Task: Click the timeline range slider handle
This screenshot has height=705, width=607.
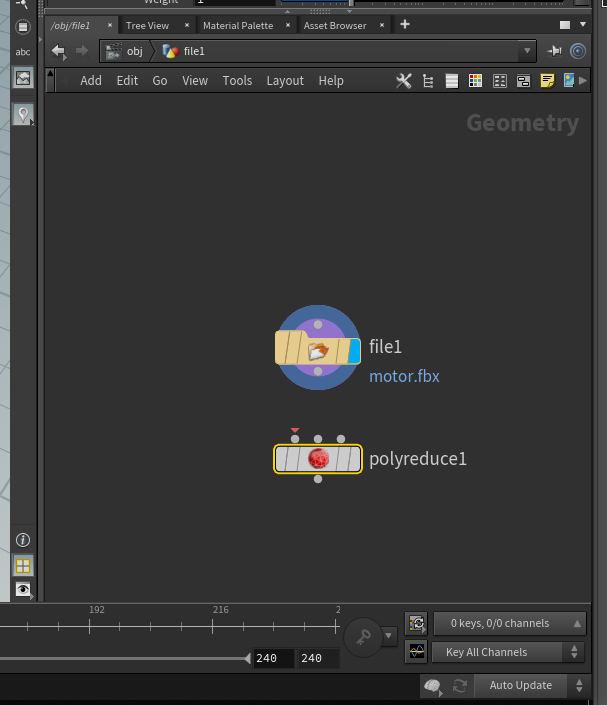Action: (x=248, y=658)
